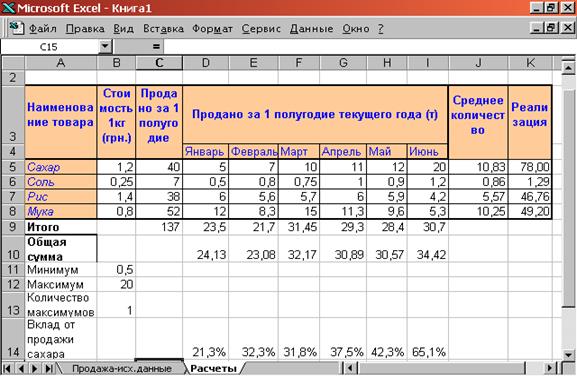577x376 pixels.
Task: Click the Name Box showing C15
Action: tap(49, 47)
